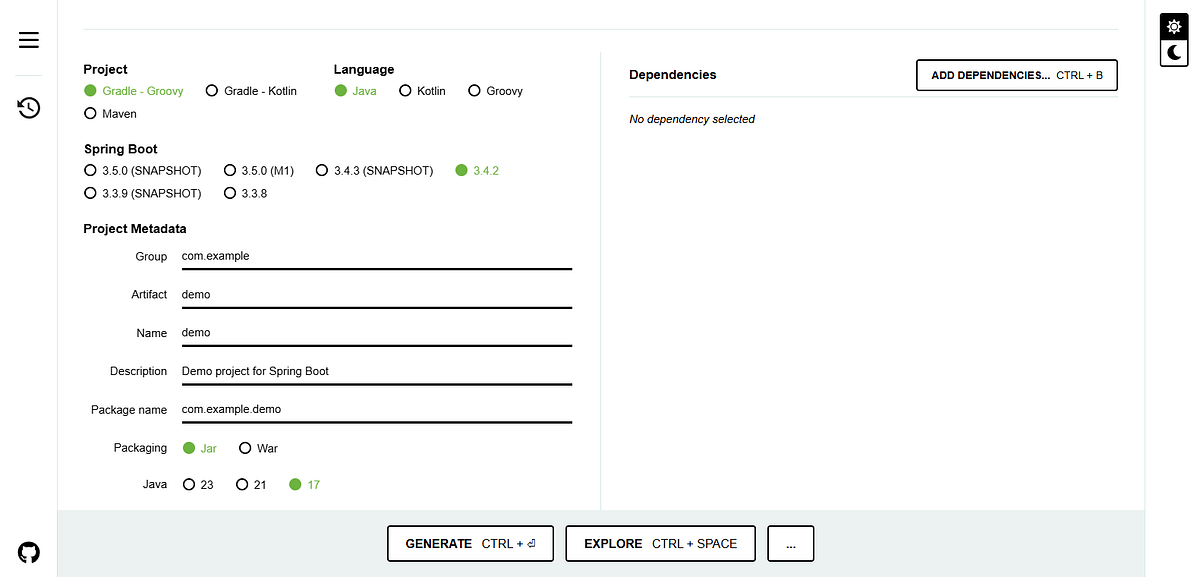Image resolution: width=1200 pixels, height=577 pixels.
Task: Select Maven as the build tool
Action: pyautogui.click(x=90, y=113)
